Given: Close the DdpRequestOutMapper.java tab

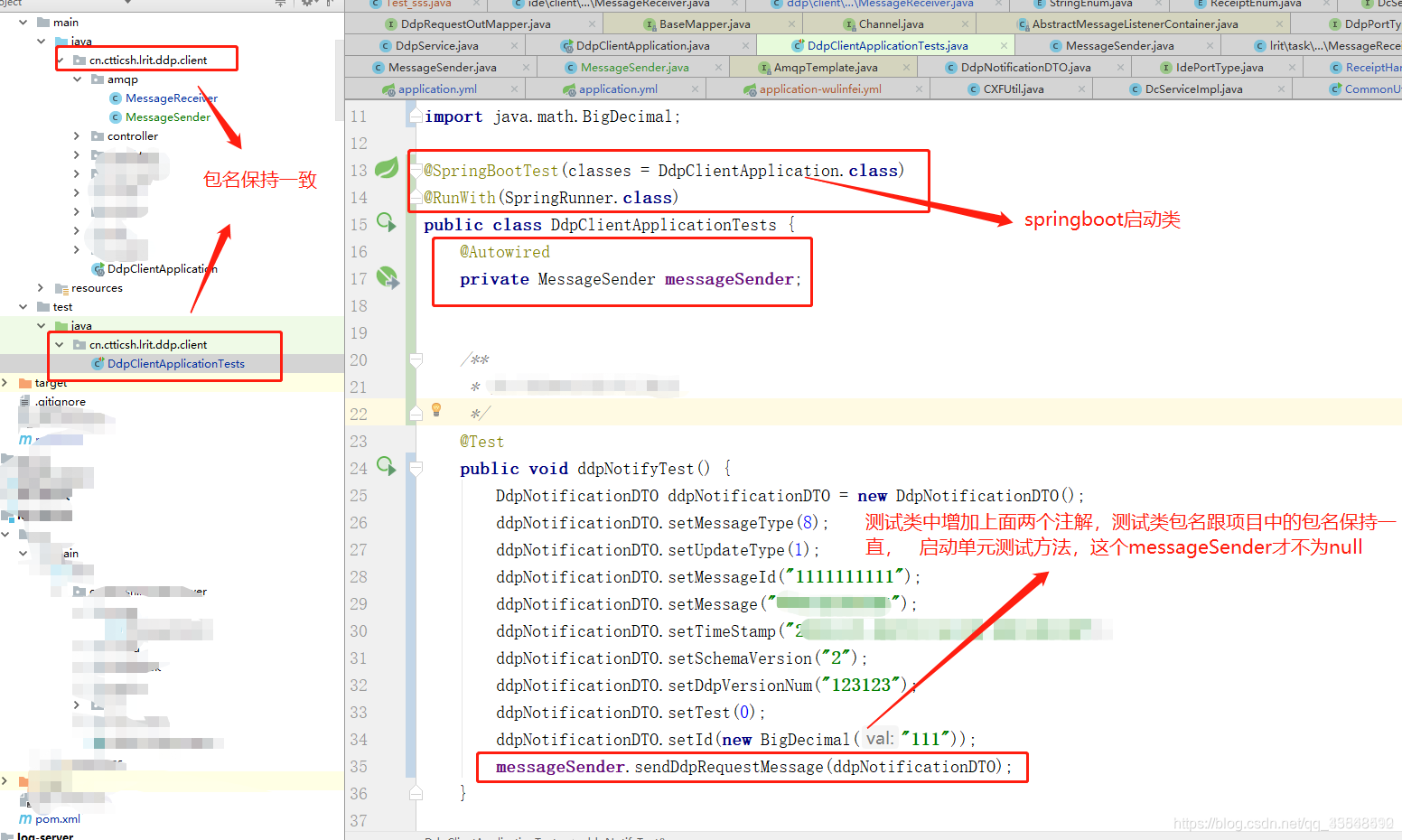Looking at the screenshot, I should 592,23.
